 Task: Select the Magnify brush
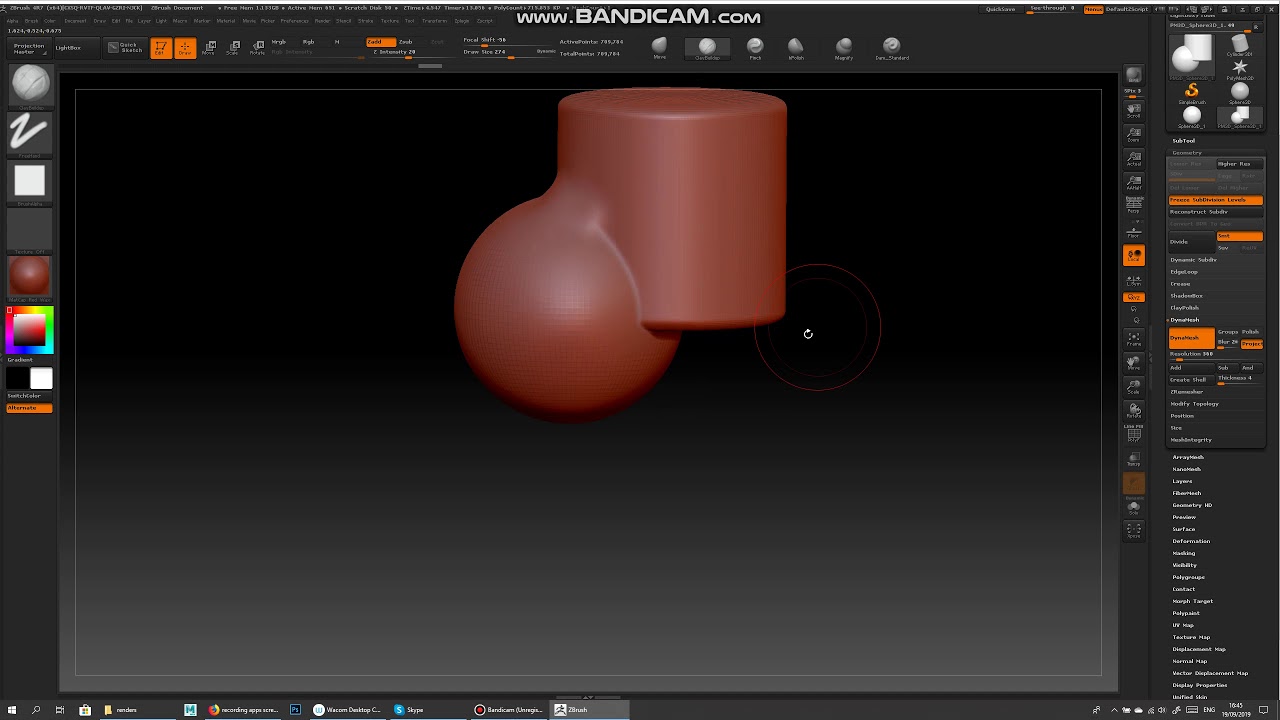(x=844, y=48)
